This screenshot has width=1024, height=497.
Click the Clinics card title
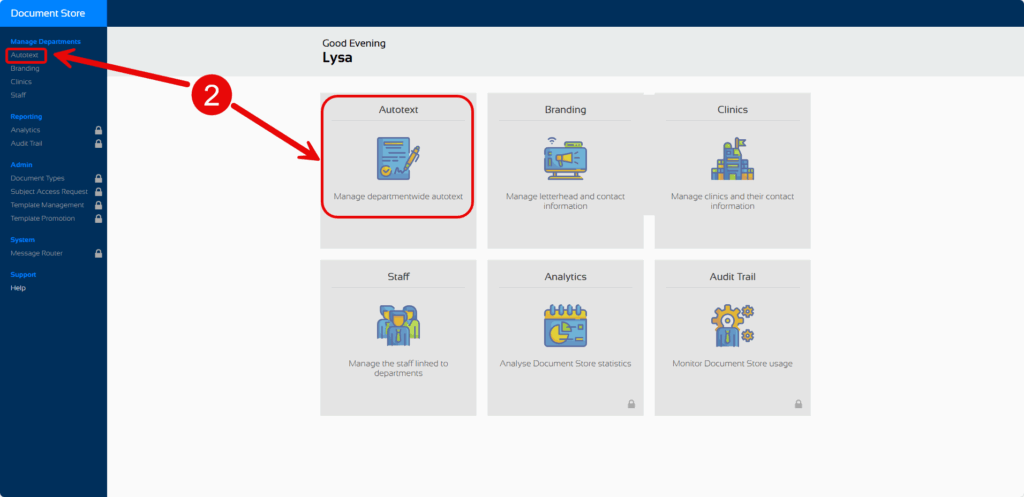click(x=732, y=110)
